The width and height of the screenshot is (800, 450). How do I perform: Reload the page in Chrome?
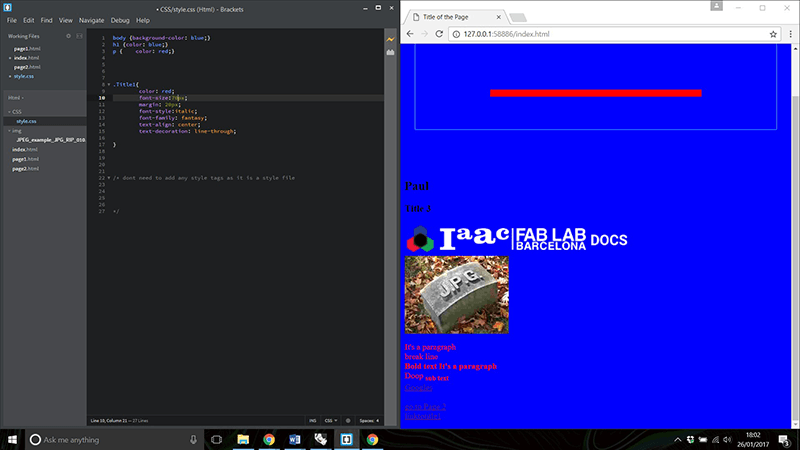point(439,34)
